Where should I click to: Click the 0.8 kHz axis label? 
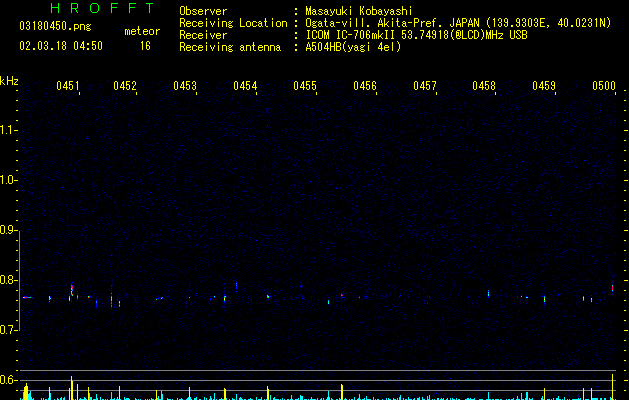(9, 280)
